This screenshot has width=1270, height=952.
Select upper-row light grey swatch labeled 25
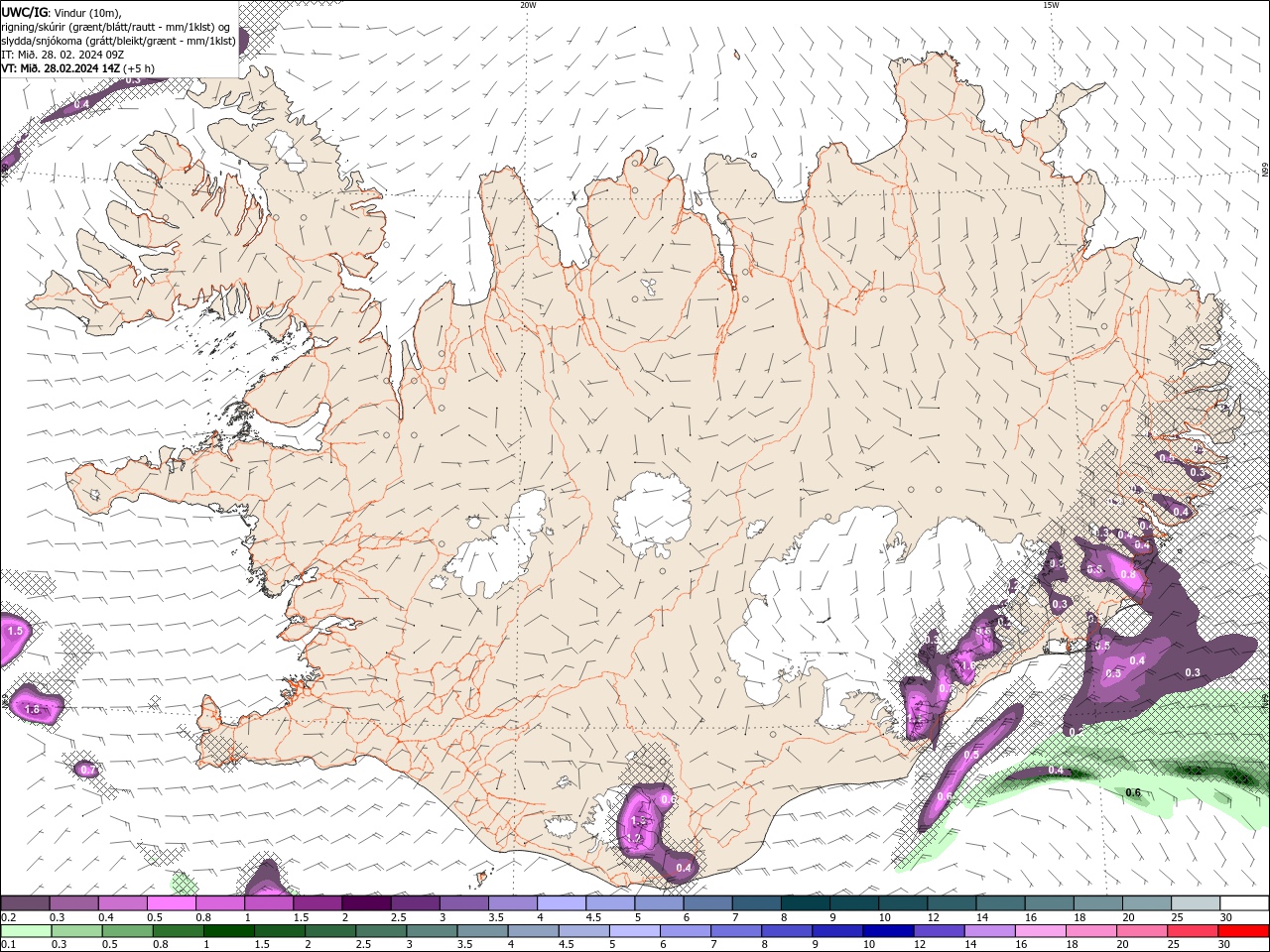[x=1197, y=903]
